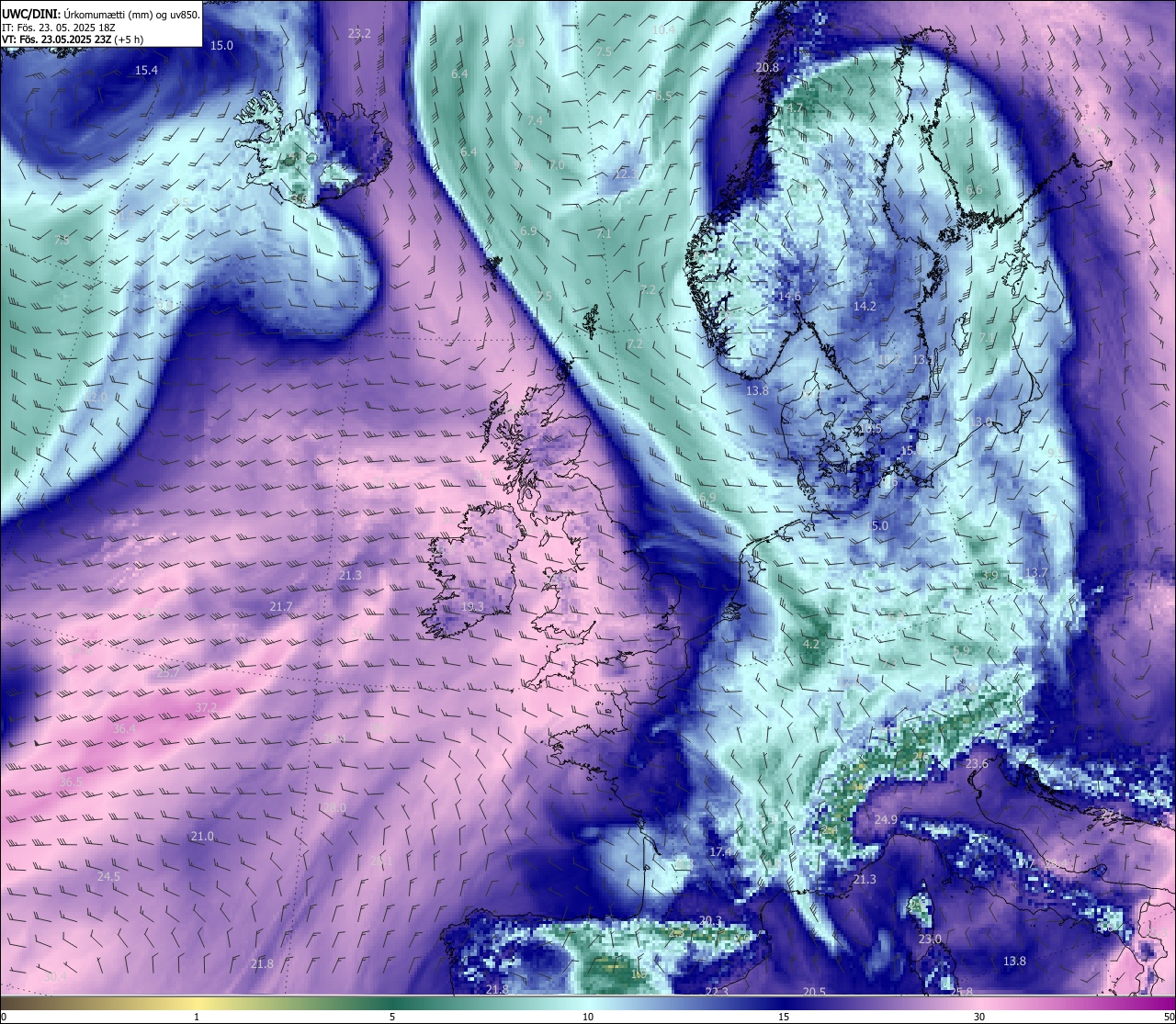1176x1024 pixels.
Task: Click the 14.6 value label over Scandinavia
Action: click(x=789, y=296)
